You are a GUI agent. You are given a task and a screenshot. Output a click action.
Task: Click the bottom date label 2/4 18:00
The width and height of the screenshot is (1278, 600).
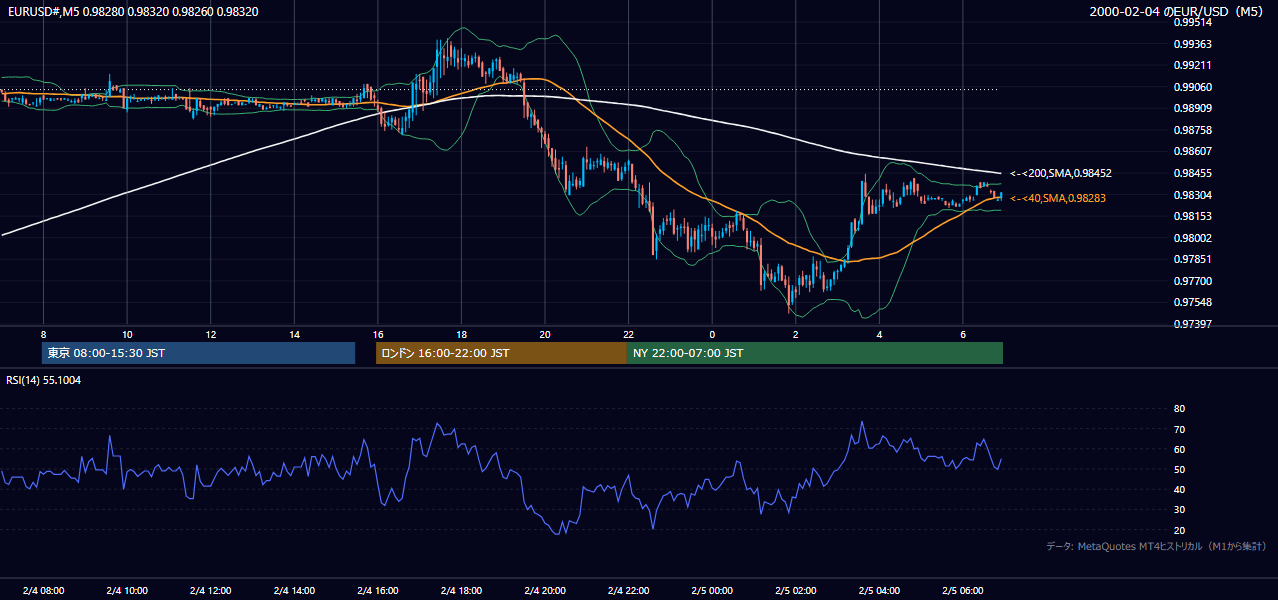pyautogui.click(x=461, y=590)
